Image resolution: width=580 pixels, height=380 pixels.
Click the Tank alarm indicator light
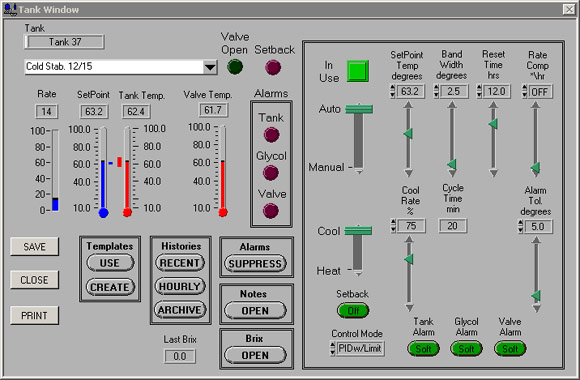pos(271,135)
